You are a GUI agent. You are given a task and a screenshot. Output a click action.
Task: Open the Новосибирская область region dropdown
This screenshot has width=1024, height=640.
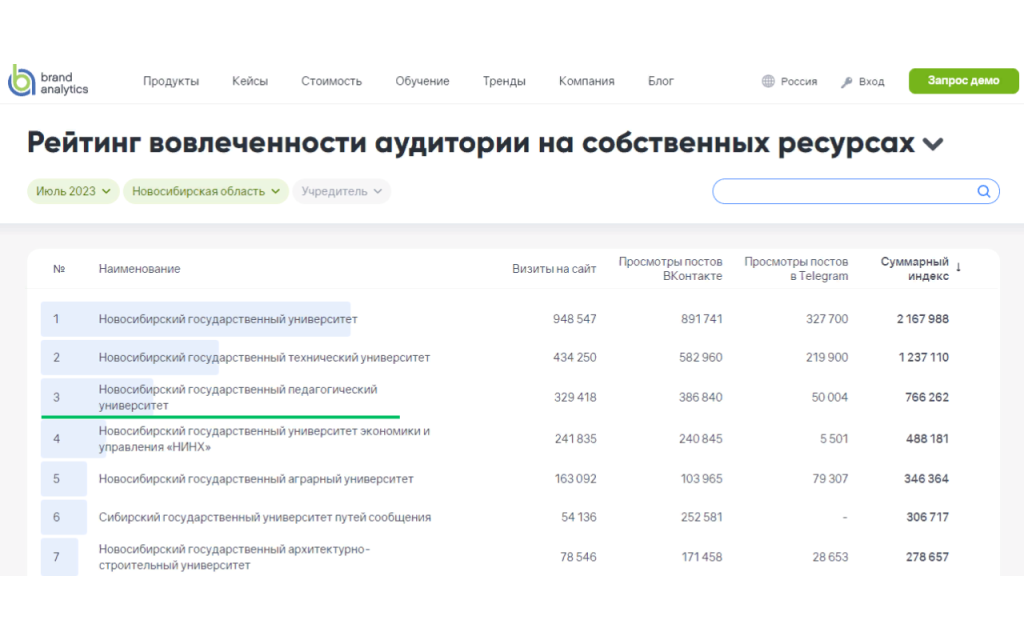tap(205, 191)
